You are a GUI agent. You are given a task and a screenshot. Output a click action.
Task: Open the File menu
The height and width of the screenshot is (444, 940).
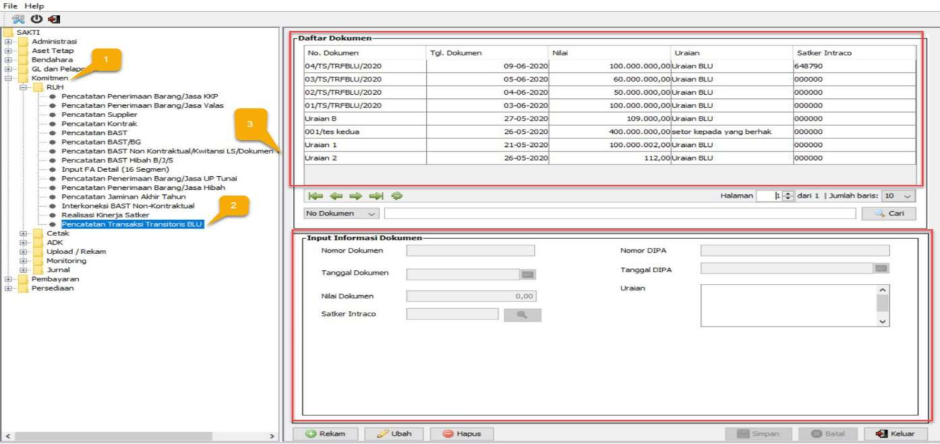pyautogui.click(x=11, y=6)
